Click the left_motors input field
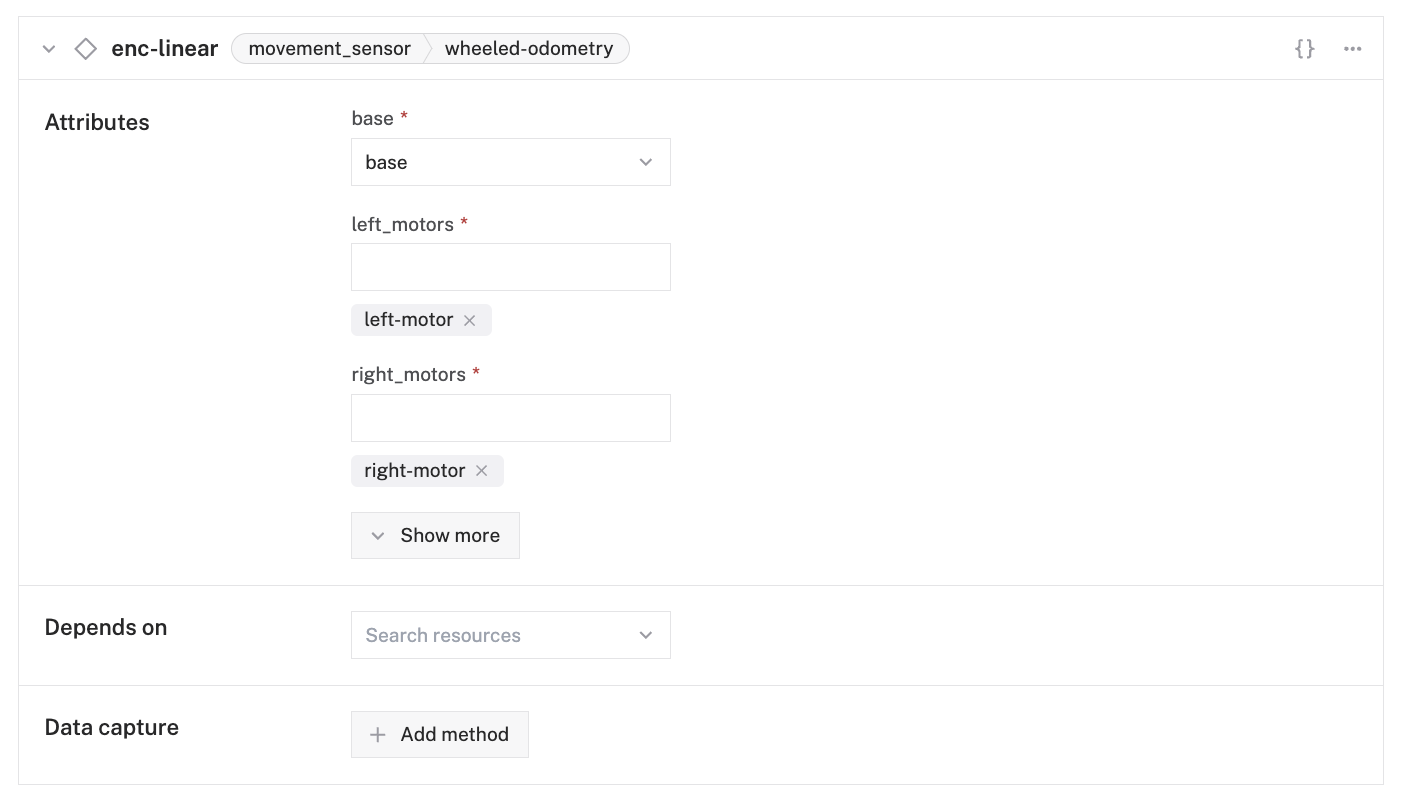The width and height of the screenshot is (1402, 806). coord(510,267)
